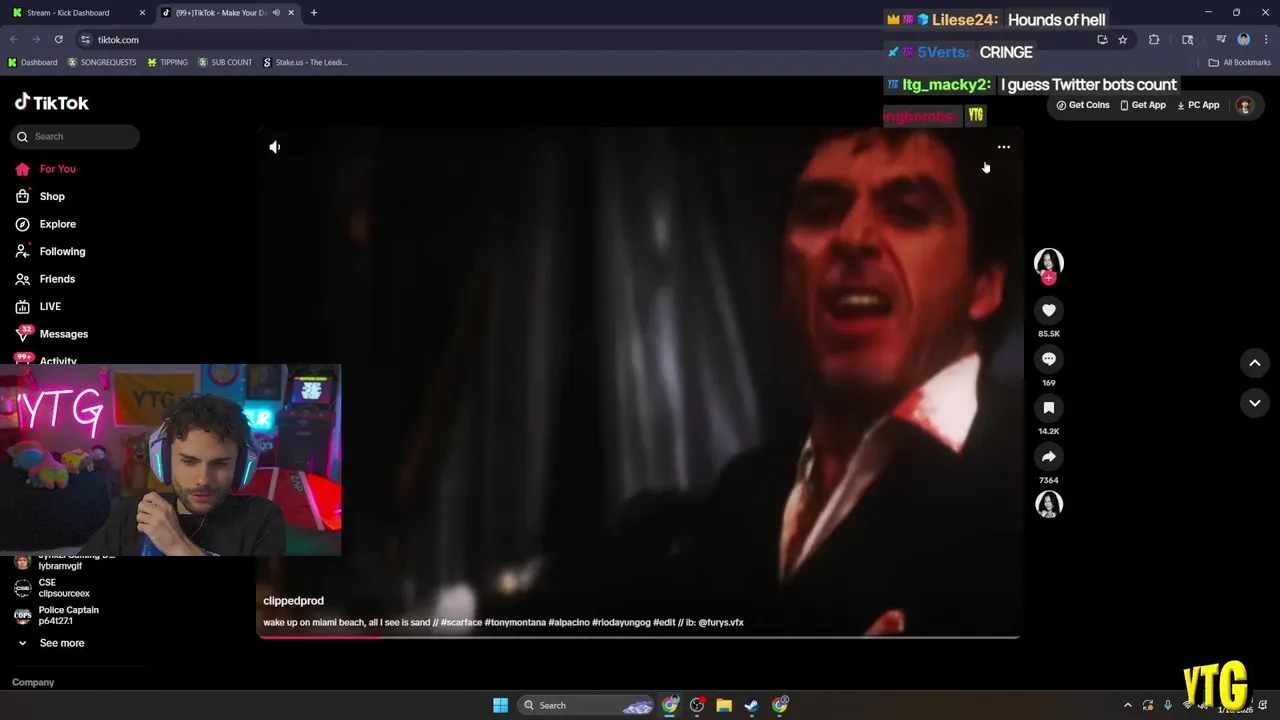Follow creator via red plus badge
Screen dimensions: 1280x720
[1048, 279]
